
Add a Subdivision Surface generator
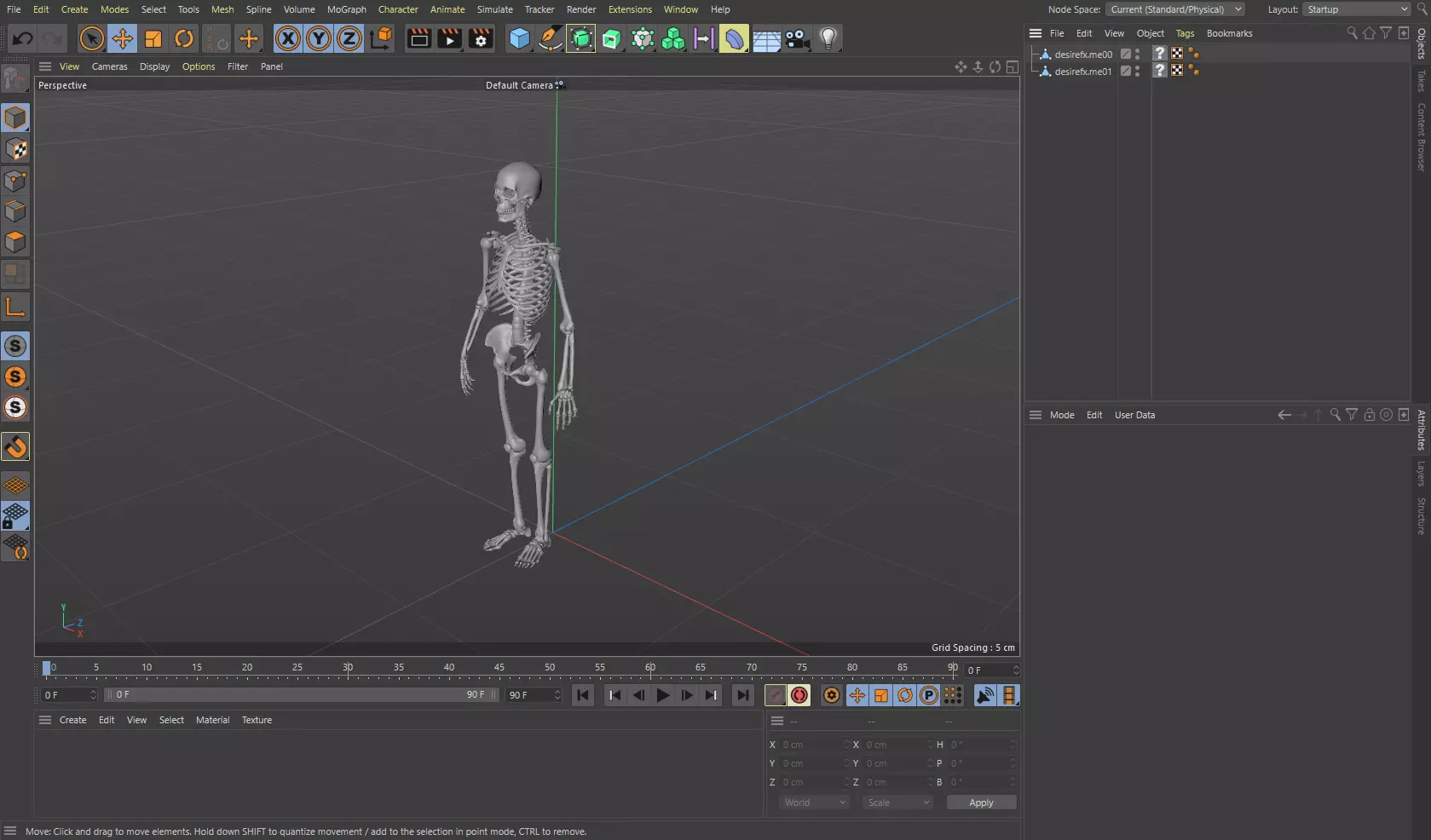(581, 38)
